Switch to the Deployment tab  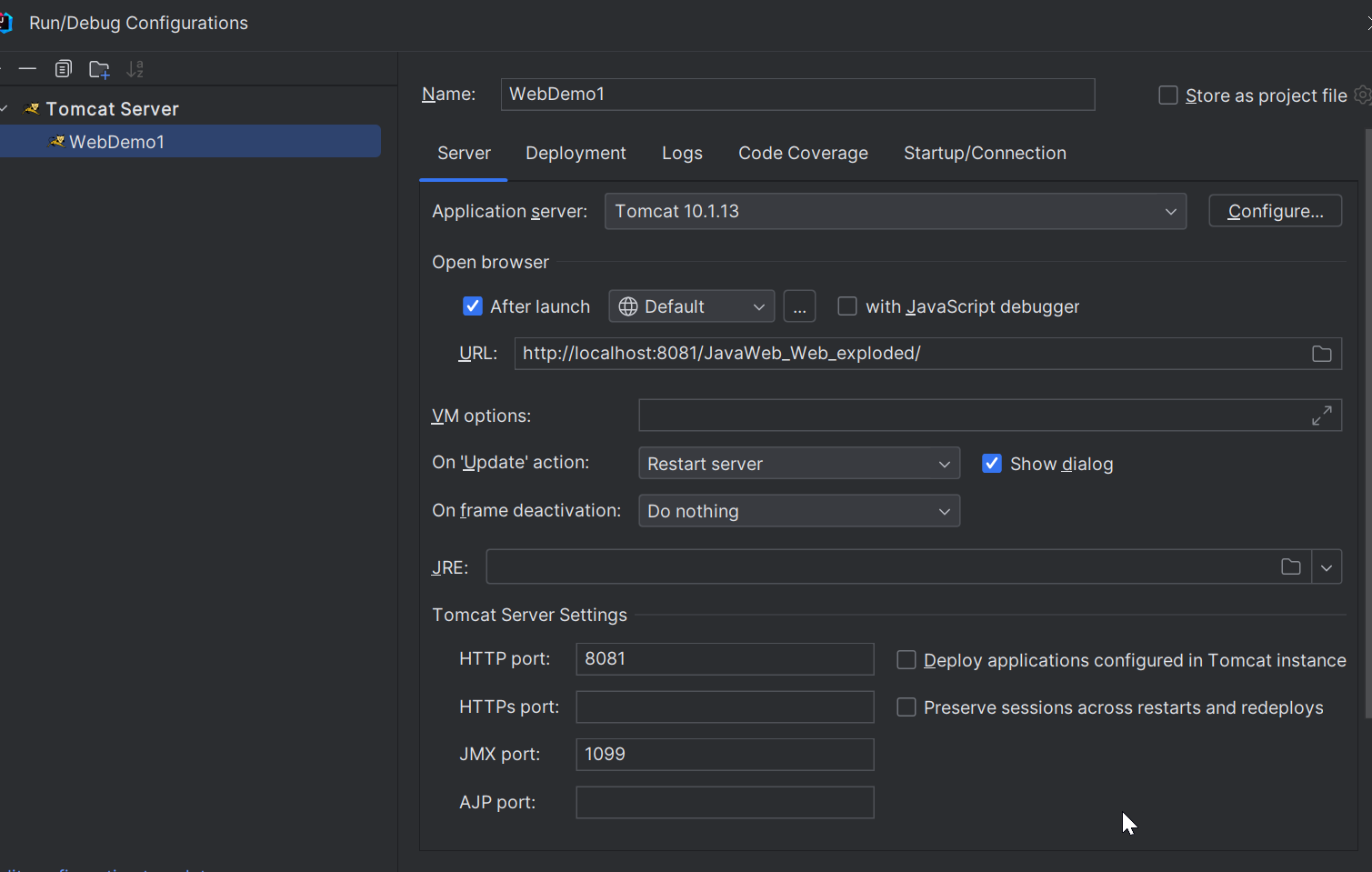(576, 153)
